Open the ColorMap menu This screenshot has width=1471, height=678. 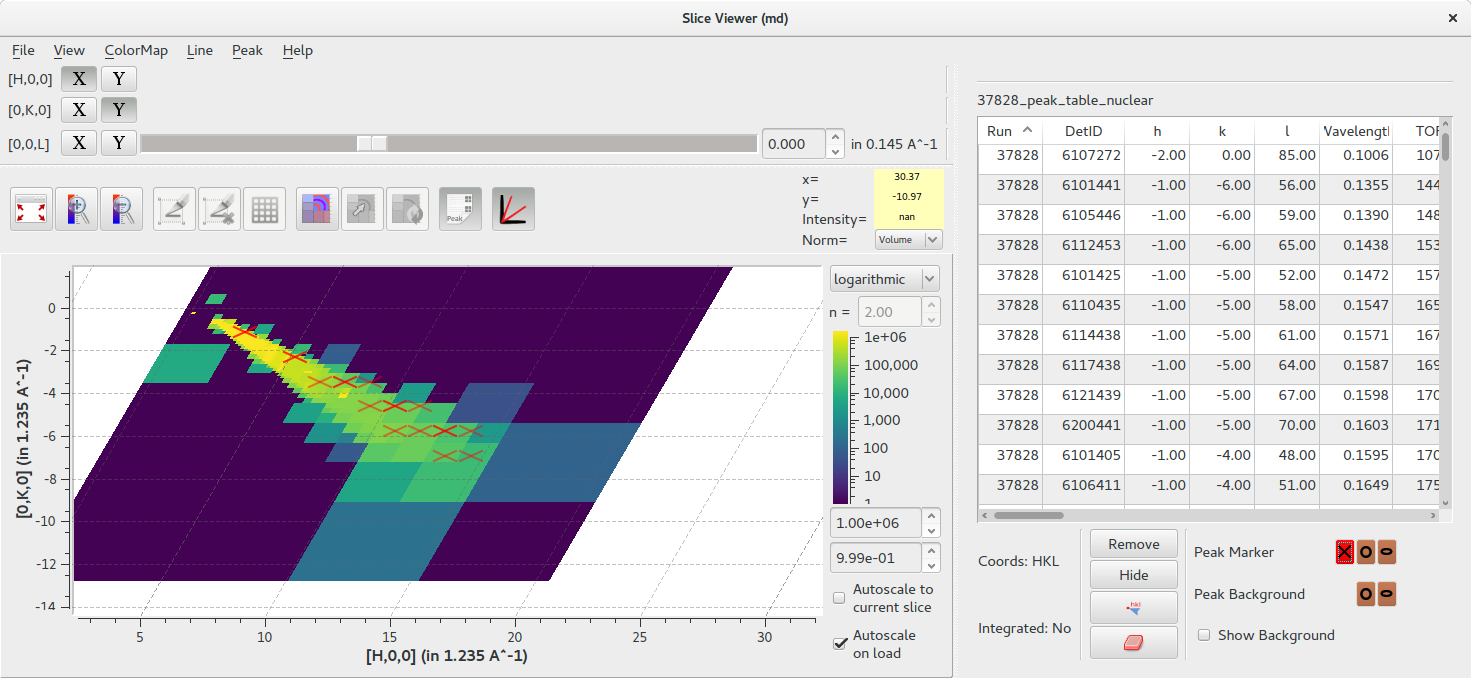pyautogui.click(x=136, y=50)
